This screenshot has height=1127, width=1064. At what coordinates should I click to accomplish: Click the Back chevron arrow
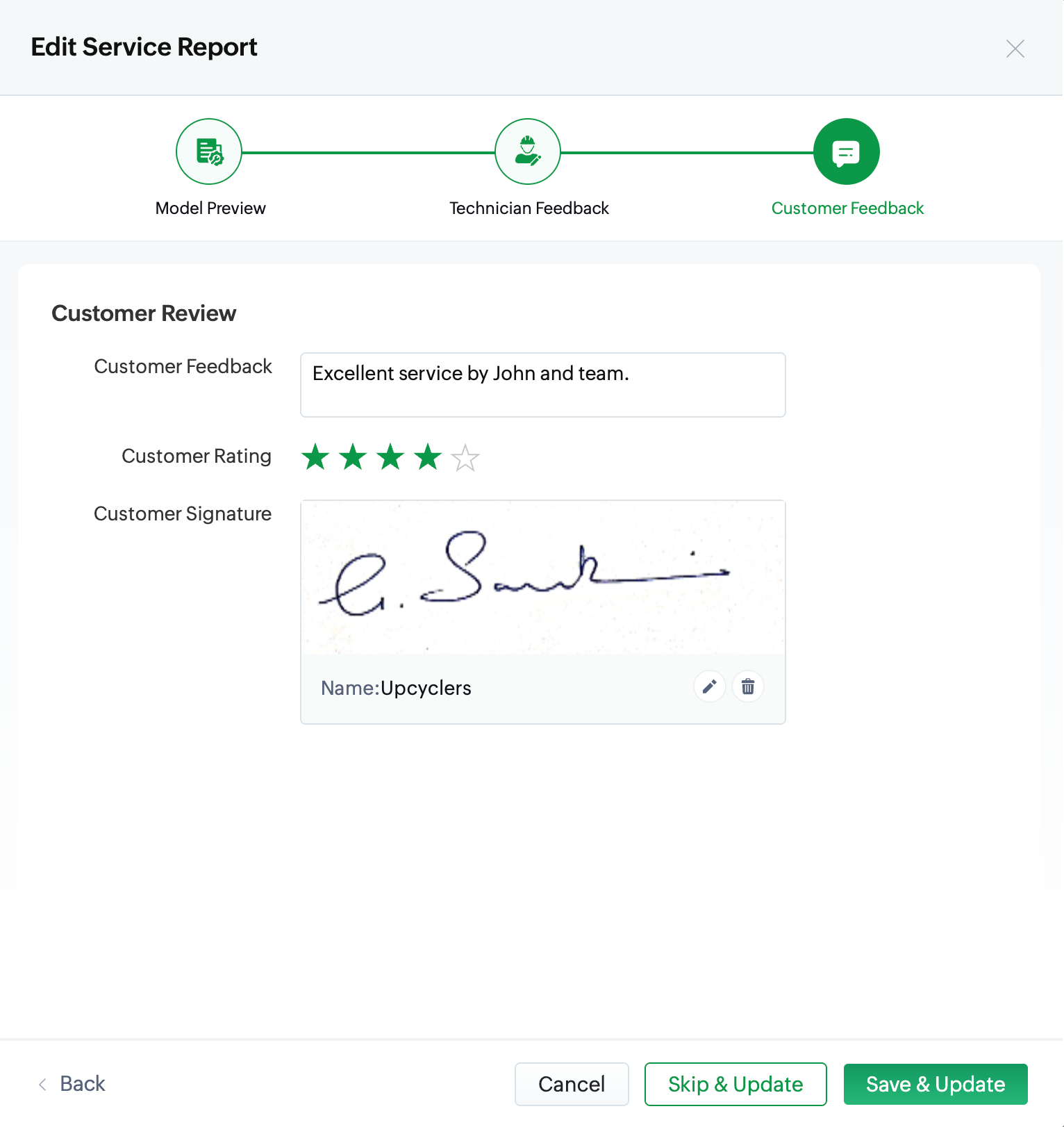[43, 1084]
